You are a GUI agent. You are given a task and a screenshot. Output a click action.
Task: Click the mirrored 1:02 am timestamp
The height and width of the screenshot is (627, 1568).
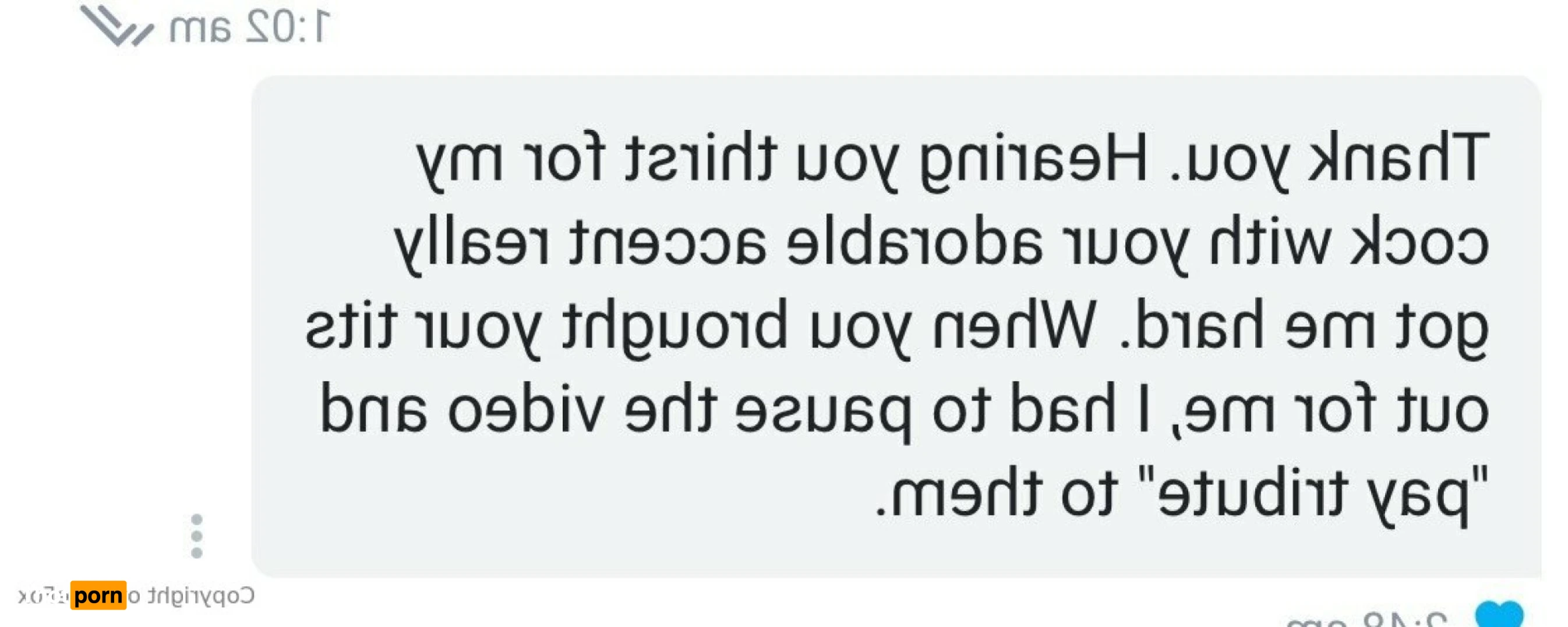(249, 27)
